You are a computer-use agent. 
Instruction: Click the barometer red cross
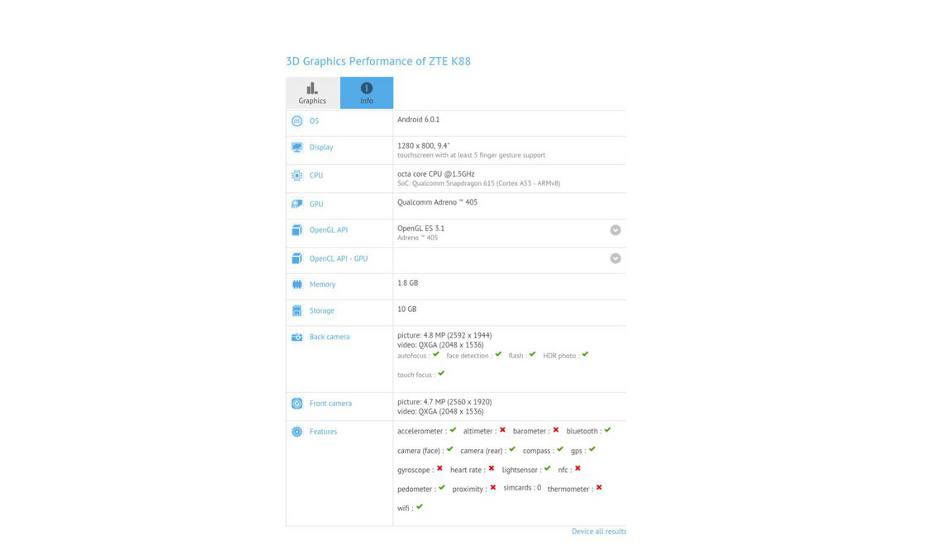[x=556, y=430]
